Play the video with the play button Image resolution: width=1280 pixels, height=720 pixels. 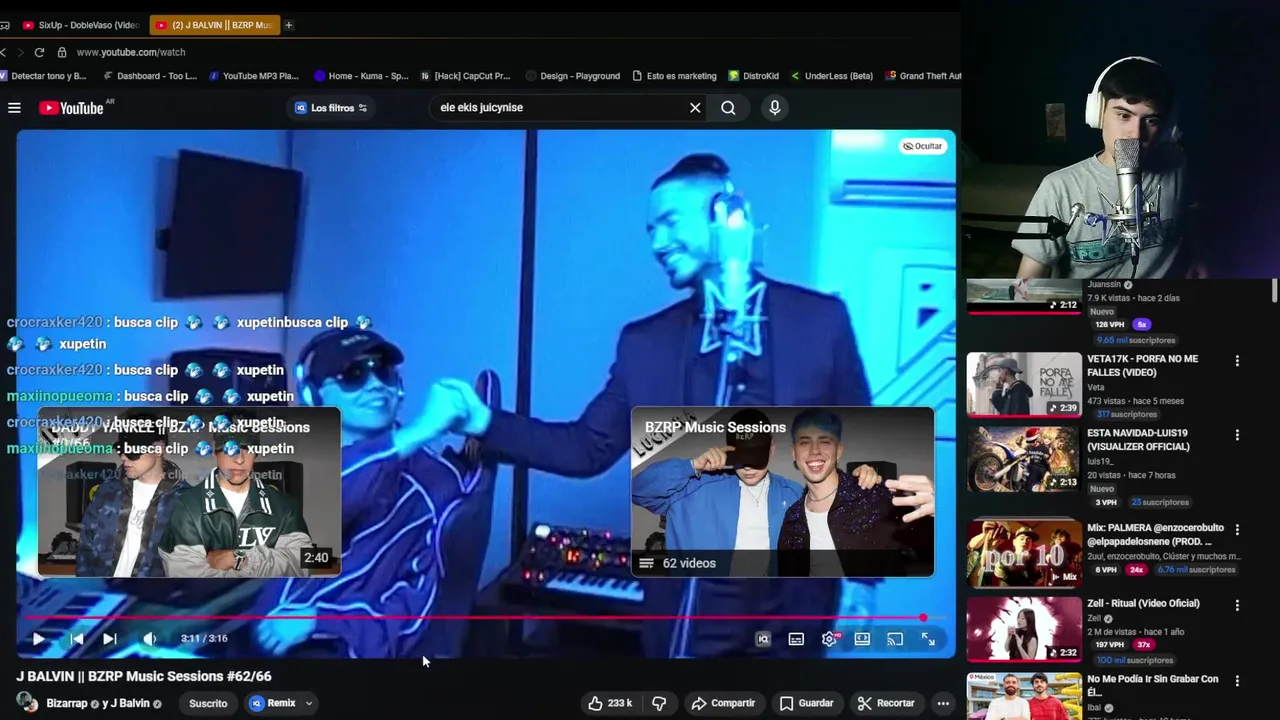pos(38,639)
